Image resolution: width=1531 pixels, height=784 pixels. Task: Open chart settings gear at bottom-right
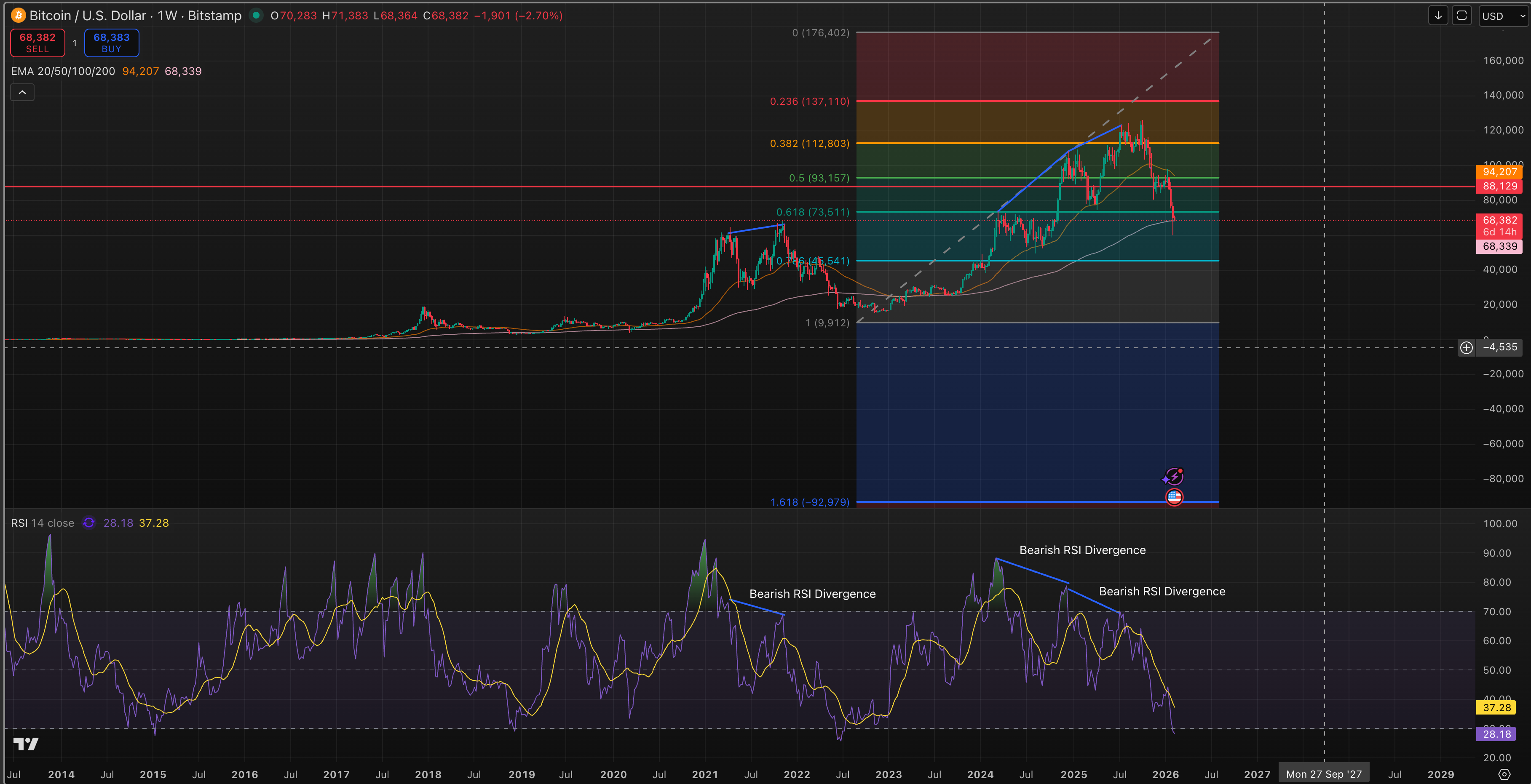pyautogui.click(x=1504, y=774)
